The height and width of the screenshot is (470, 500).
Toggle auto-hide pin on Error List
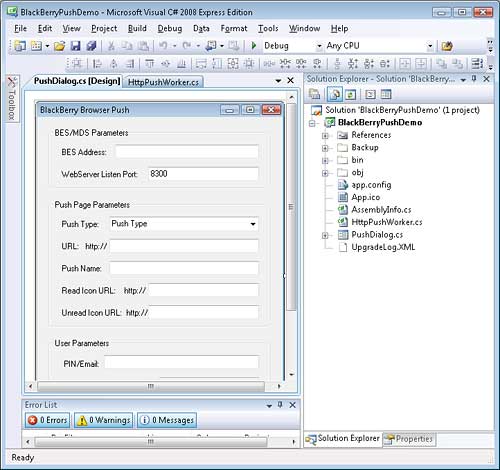click(280, 405)
